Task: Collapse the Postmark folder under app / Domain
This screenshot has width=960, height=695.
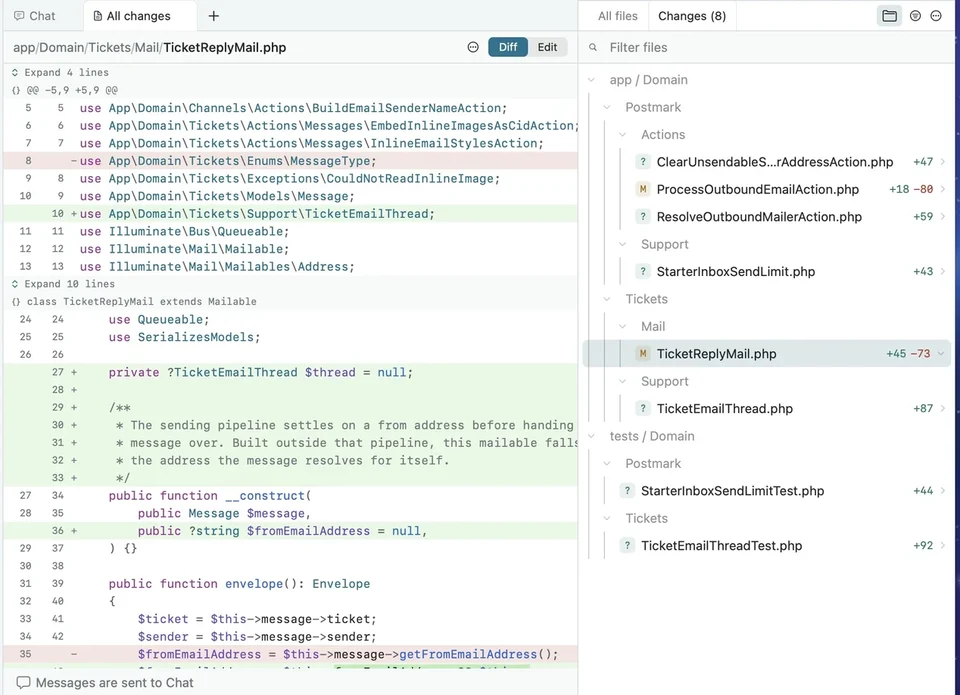Action: coord(607,107)
